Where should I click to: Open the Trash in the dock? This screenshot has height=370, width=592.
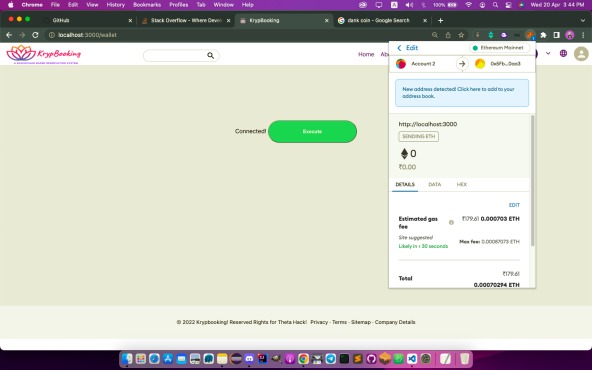point(465,358)
